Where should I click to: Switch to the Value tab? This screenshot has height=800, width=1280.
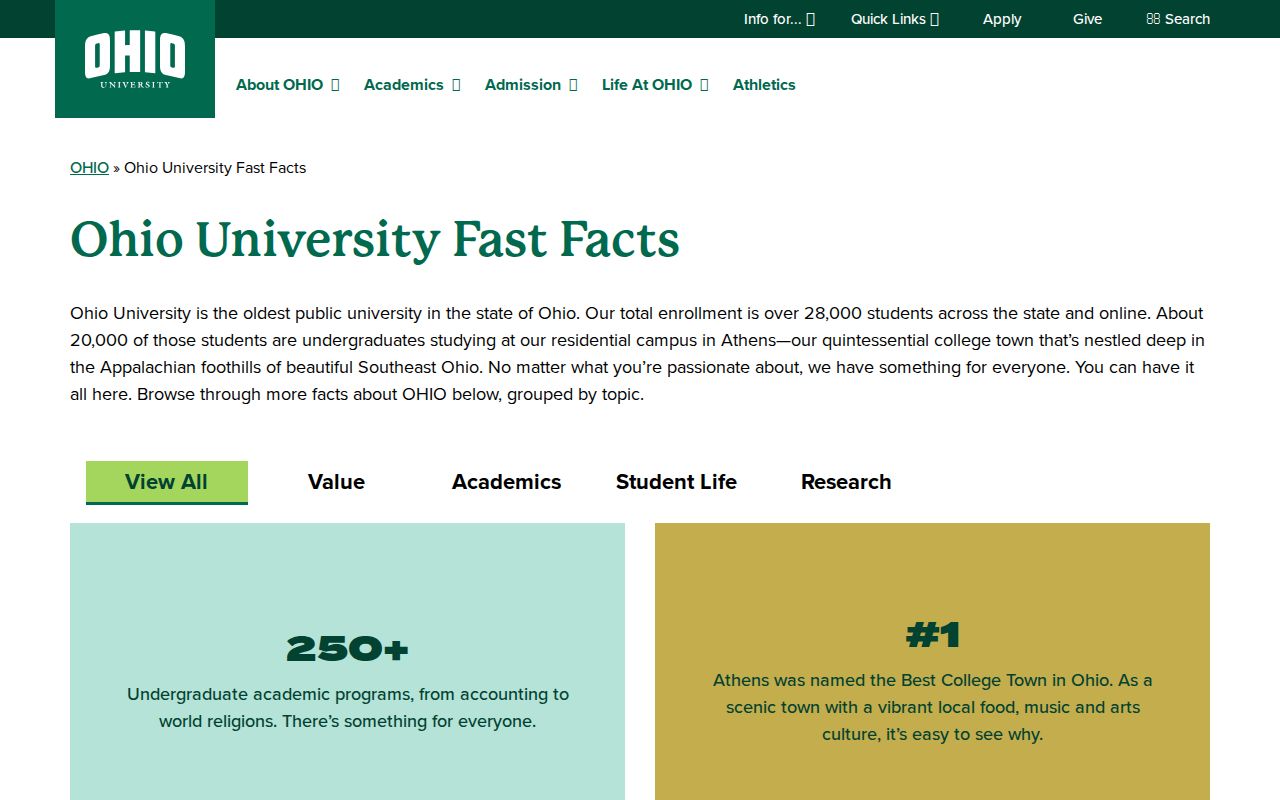click(336, 482)
